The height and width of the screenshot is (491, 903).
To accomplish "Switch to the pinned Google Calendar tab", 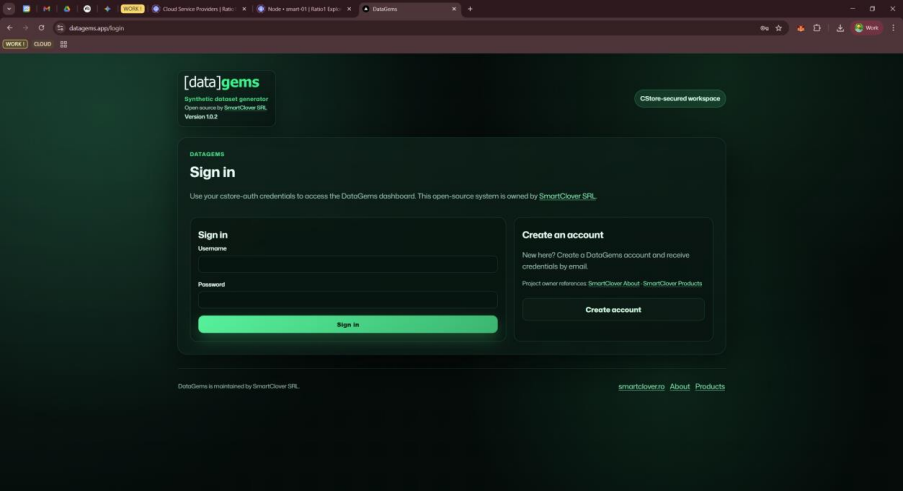I will coord(26,9).
